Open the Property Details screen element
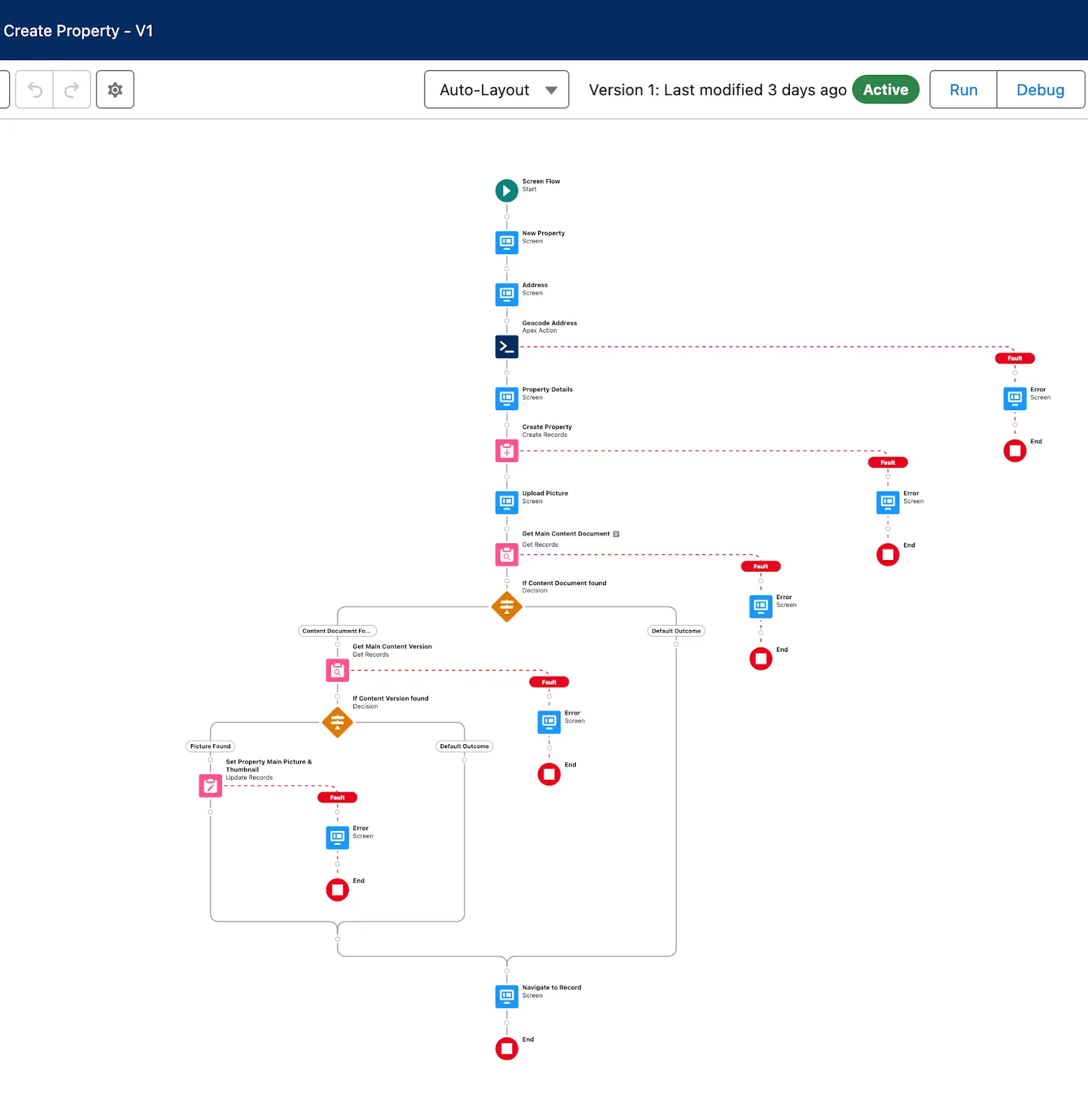The image size is (1088, 1120). pyautogui.click(x=507, y=398)
